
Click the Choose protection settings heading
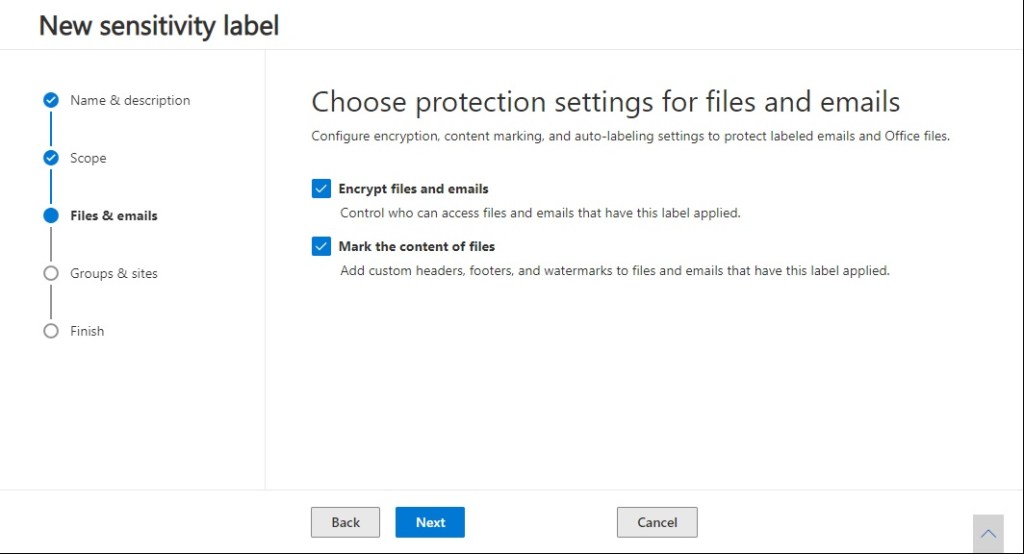605,102
